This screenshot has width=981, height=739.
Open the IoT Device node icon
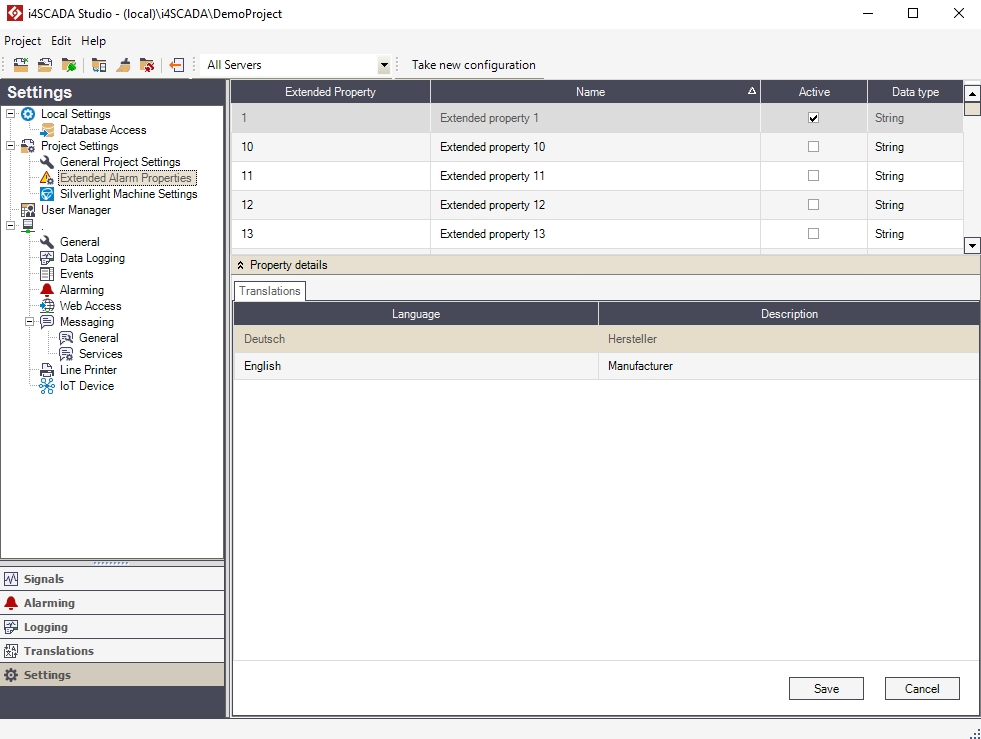pos(47,386)
